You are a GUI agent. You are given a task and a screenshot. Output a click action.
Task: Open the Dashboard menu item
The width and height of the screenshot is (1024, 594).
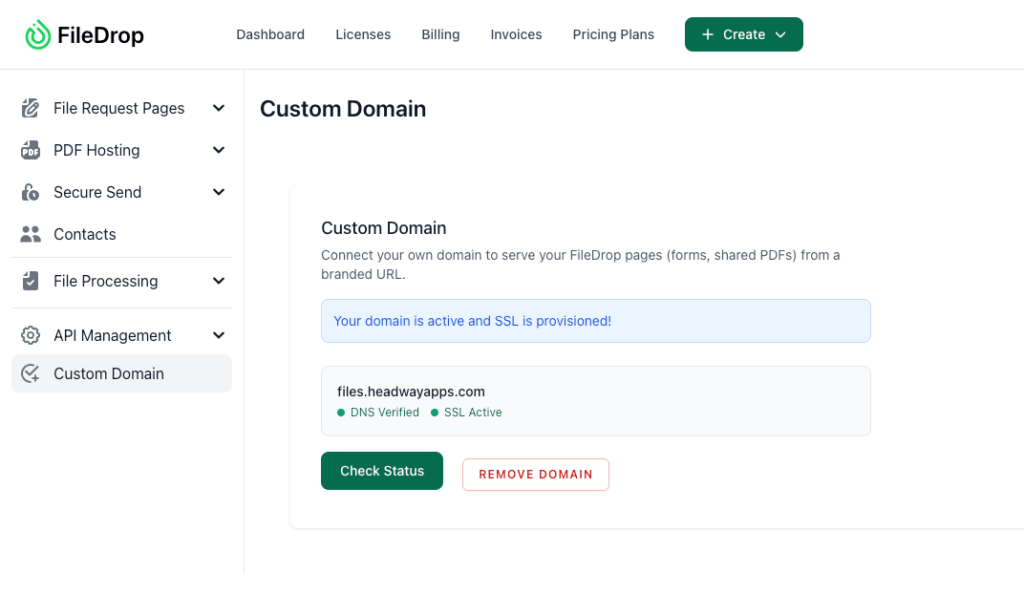[270, 34]
